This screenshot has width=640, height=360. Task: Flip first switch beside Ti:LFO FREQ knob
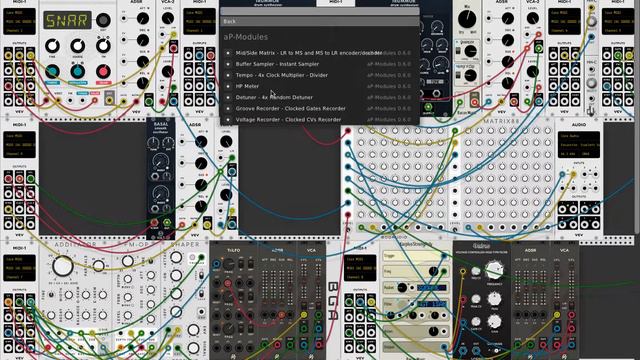click(x=241, y=264)
